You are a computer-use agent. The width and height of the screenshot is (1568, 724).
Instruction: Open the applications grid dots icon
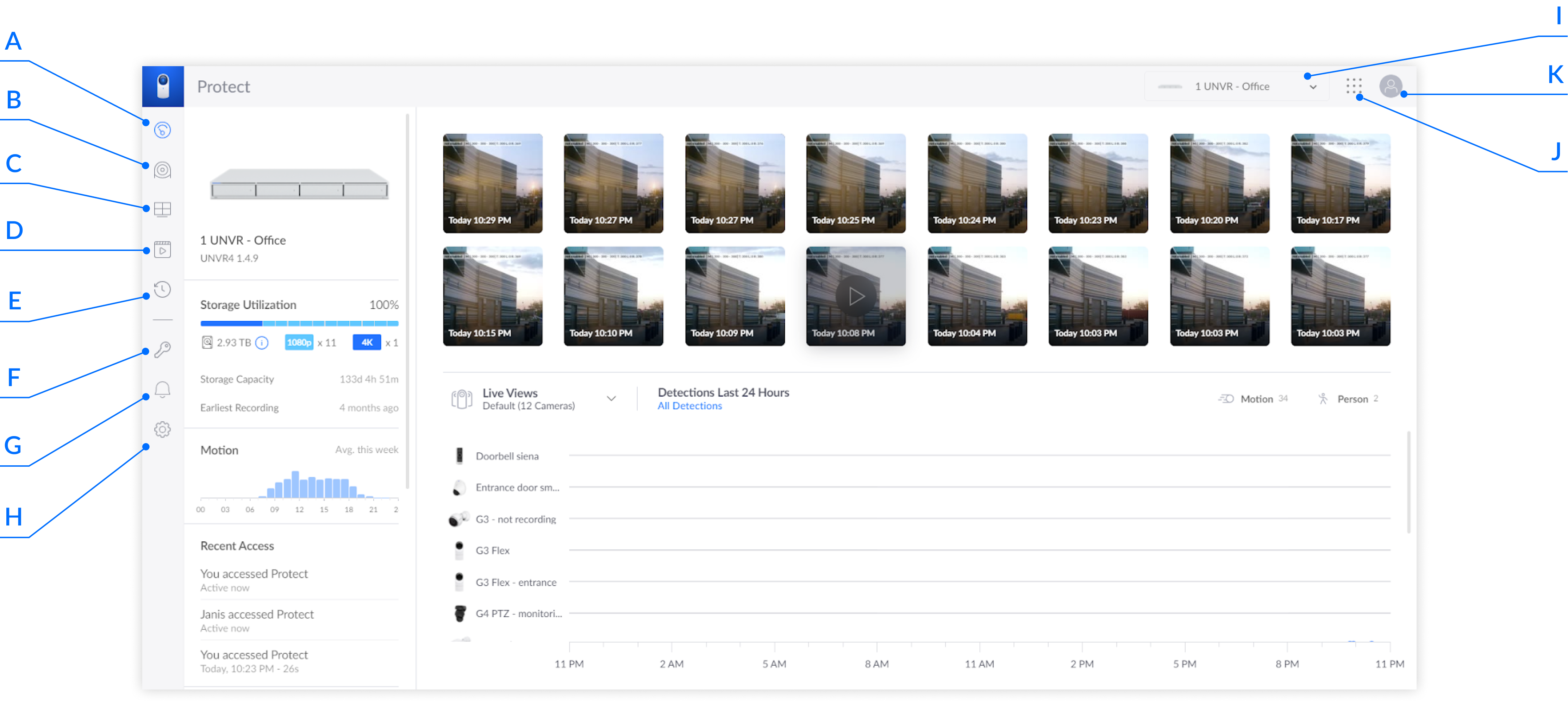click(1354, 86)
